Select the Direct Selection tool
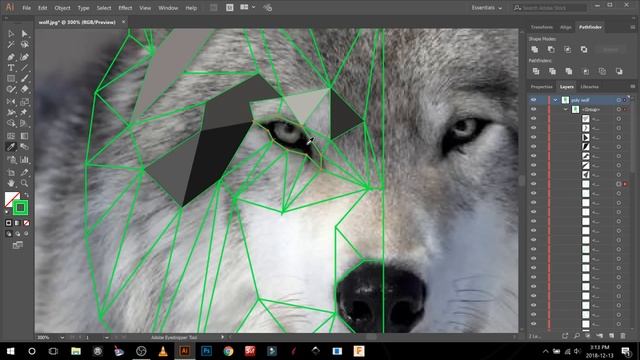This screenshot has height=360, width=640. coord(24,33)
